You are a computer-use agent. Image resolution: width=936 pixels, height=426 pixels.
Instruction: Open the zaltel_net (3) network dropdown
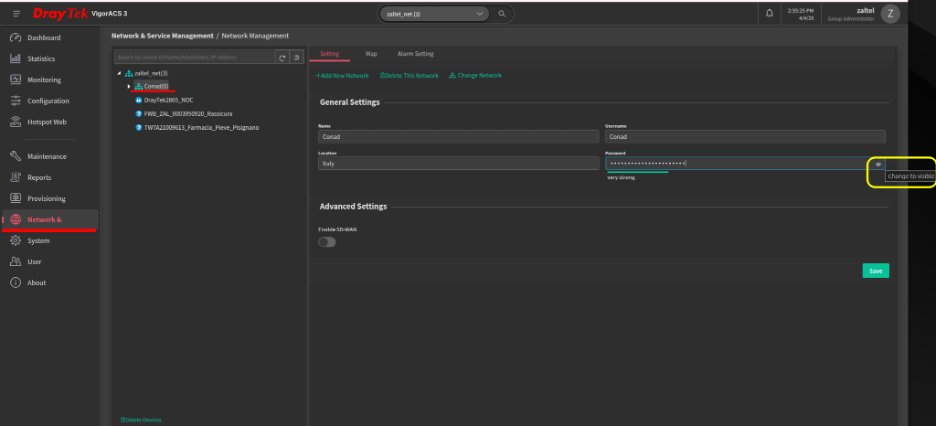tap(434, 13)
